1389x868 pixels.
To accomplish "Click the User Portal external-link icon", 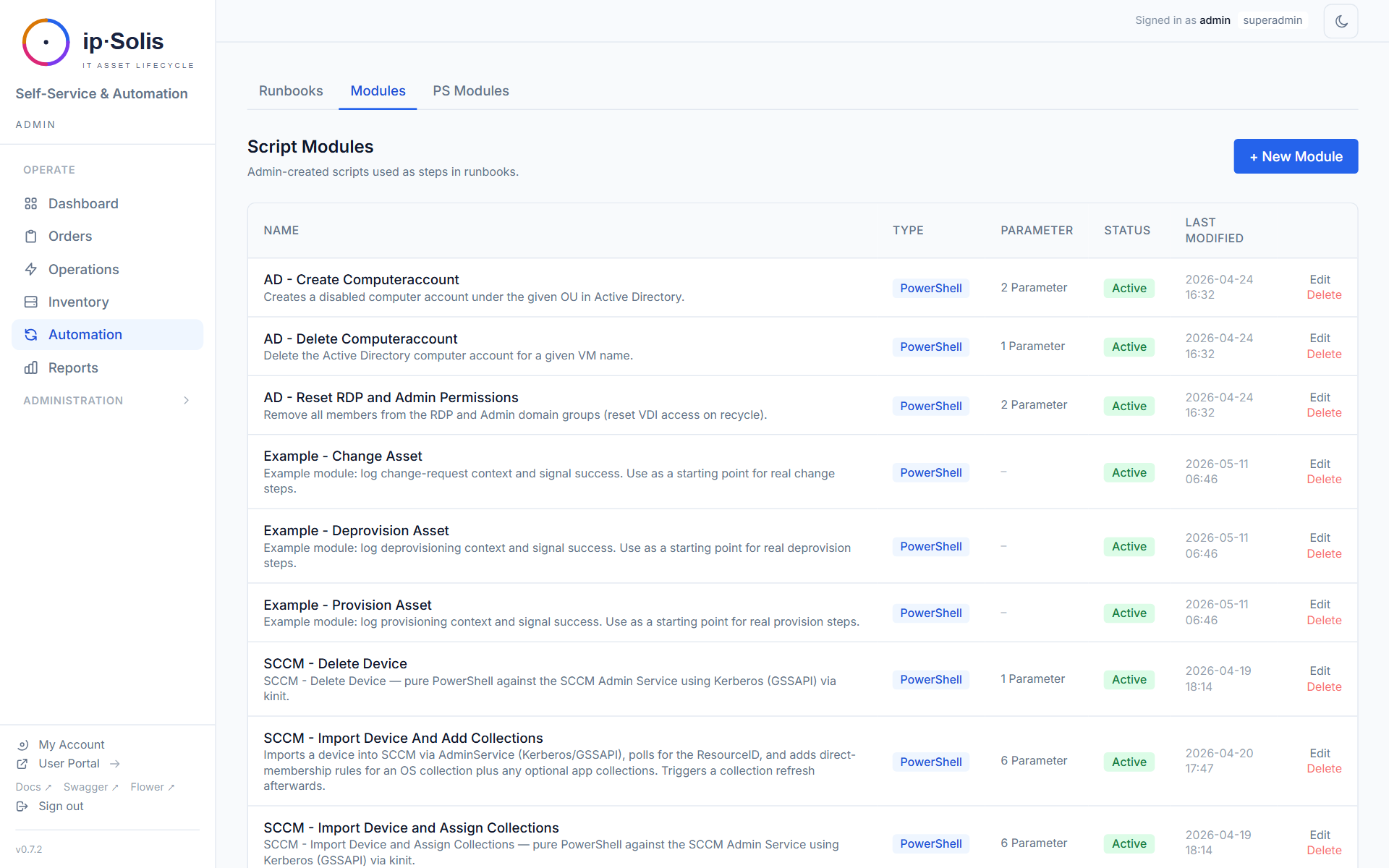I will [22, 764].
